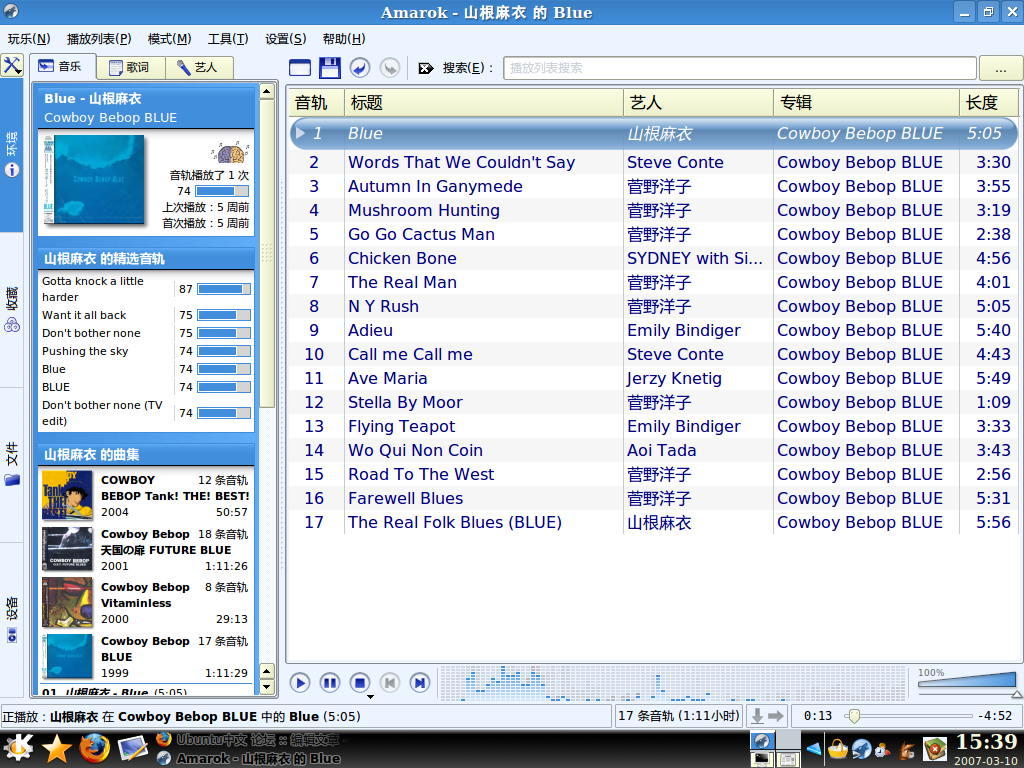Toggle the down-arrow mode button in status bar
Image resolution: width=1024 pixels, height=768 pixels.
757,716
